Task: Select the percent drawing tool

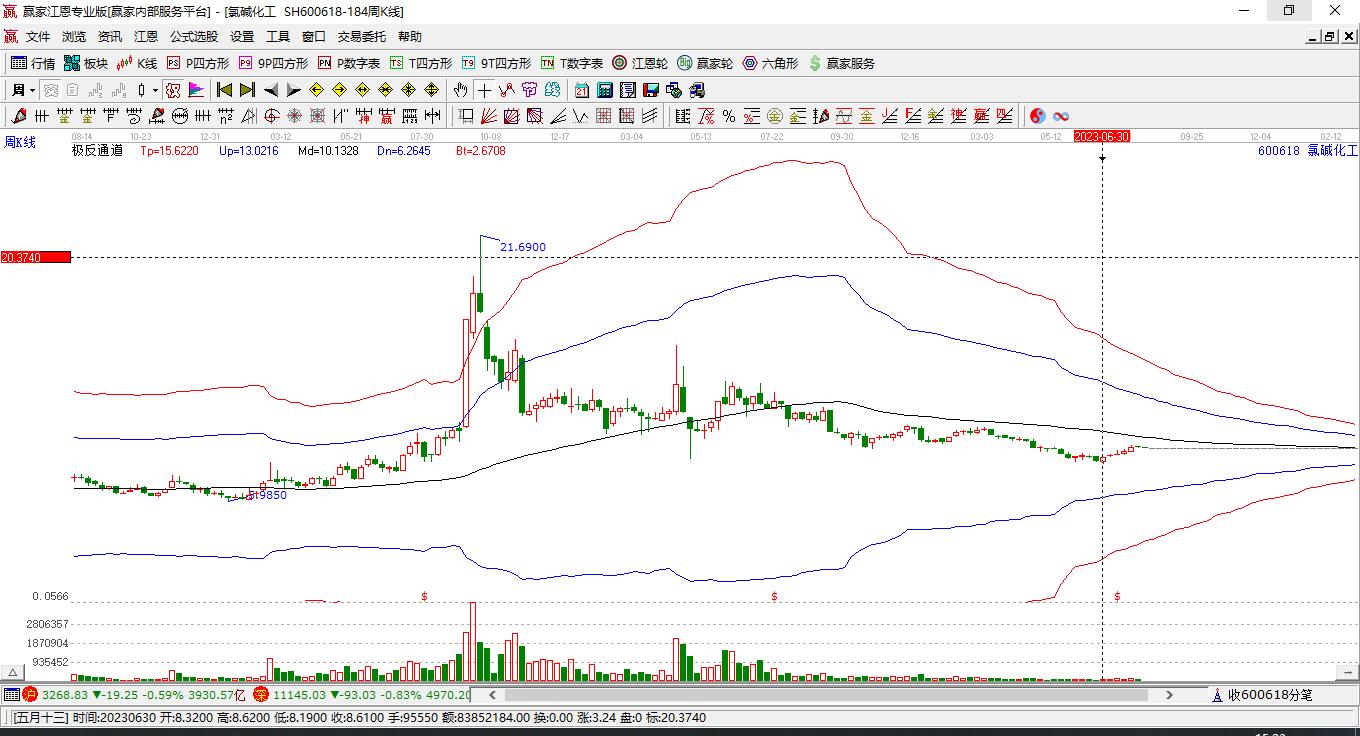Action: (x=729, y=116)
